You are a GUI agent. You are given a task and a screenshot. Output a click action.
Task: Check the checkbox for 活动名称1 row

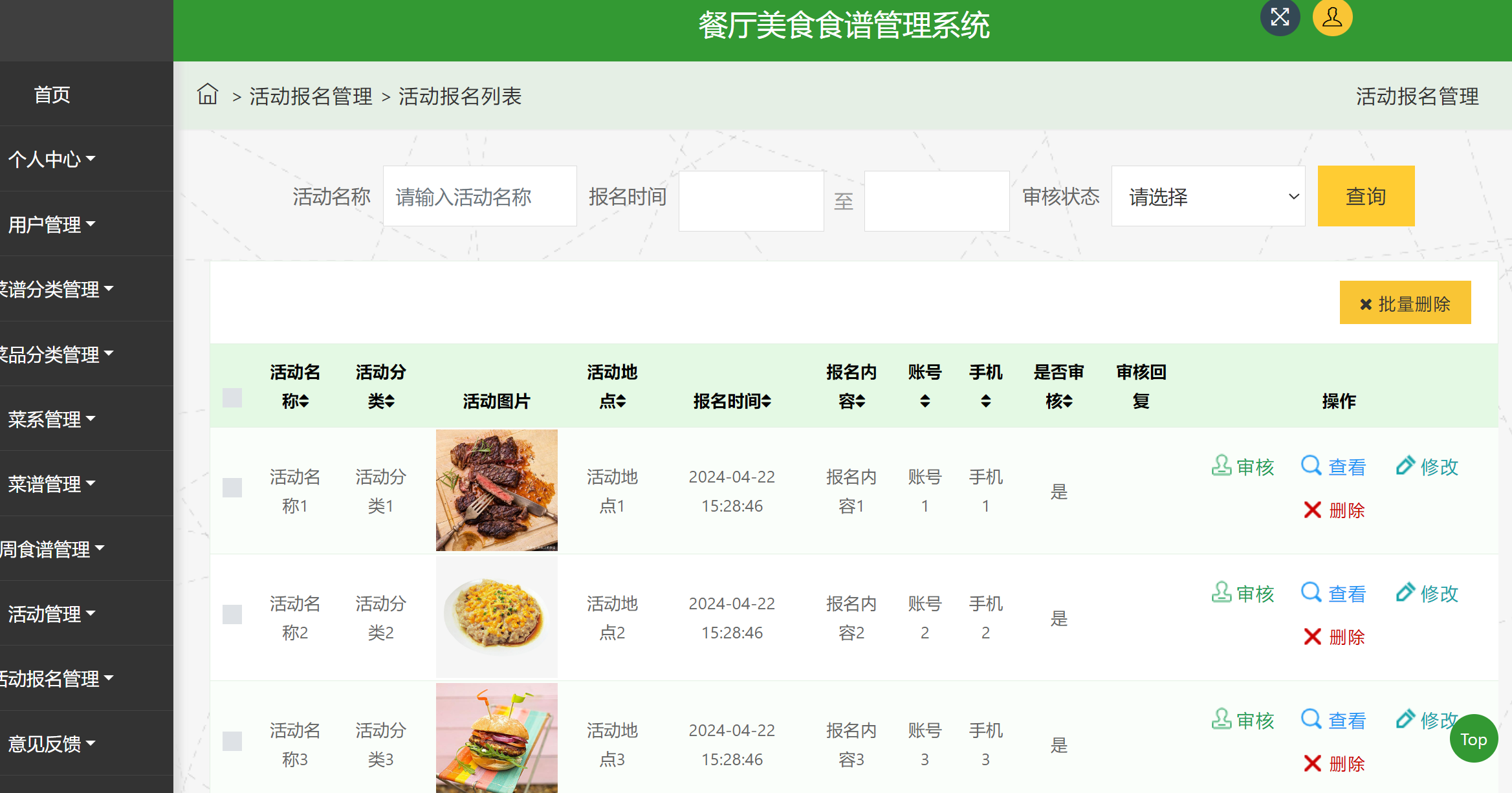(x=232, y=488)
